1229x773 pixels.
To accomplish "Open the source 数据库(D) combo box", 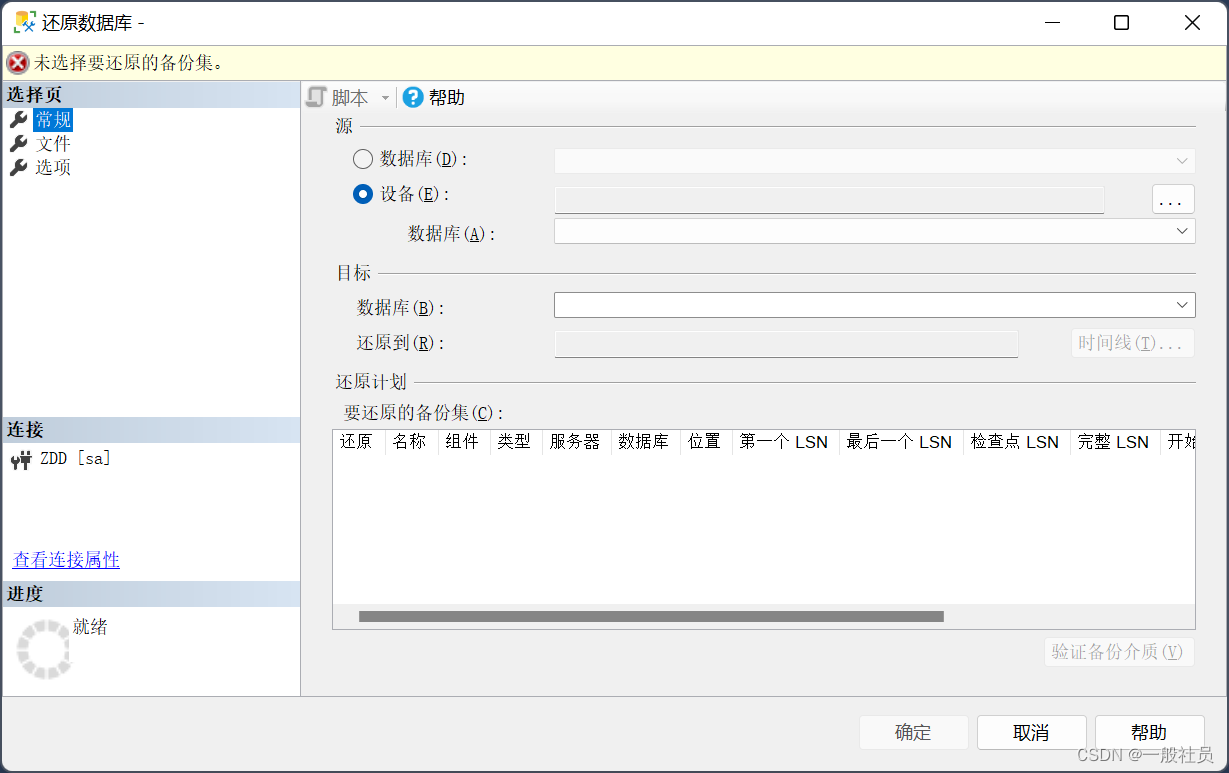I will (x=875, y=160).
